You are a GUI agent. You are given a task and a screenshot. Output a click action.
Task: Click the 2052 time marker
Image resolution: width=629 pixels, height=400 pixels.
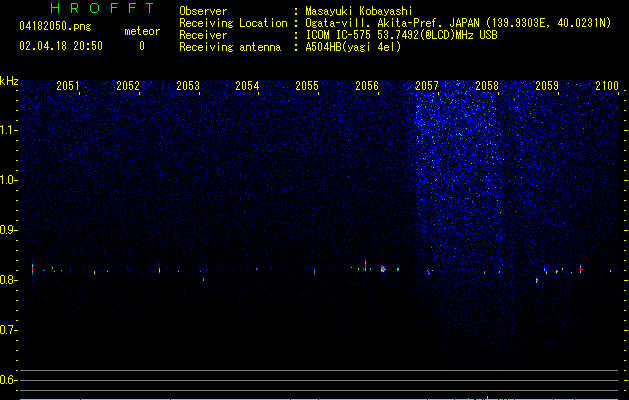(128, 85)
